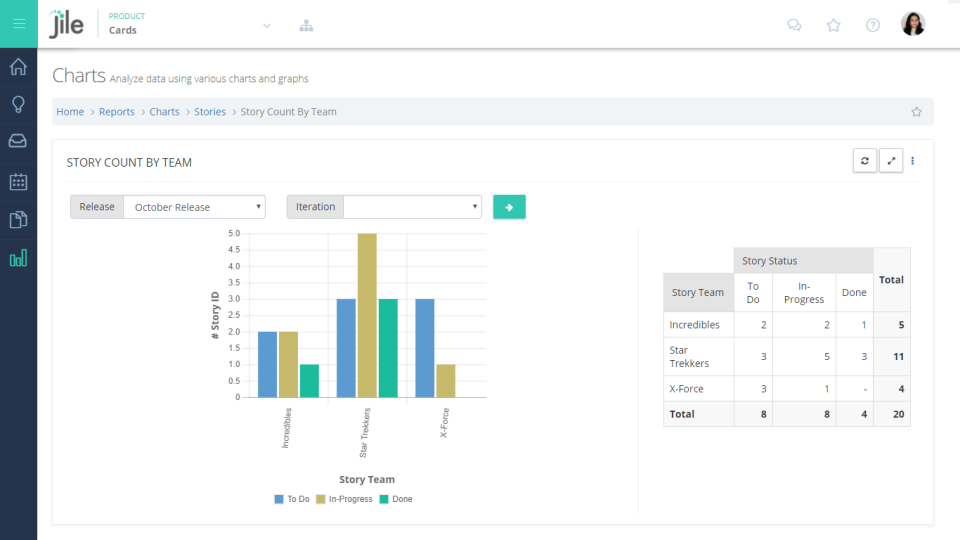Open the help question mark icon
The image size is (960, 540).
coord(872,25)
